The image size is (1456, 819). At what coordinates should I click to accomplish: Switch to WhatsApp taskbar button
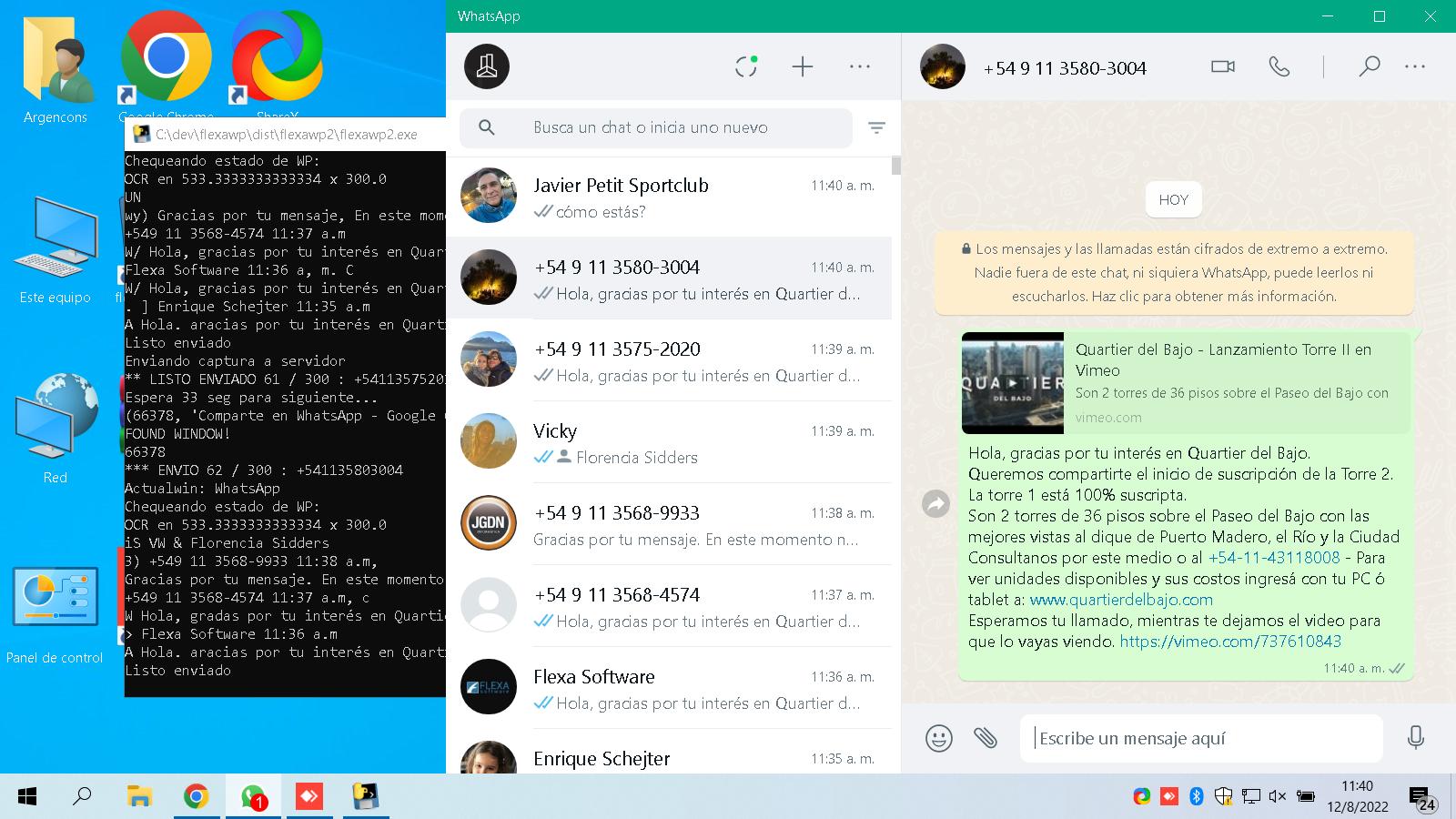pos(253,797)
